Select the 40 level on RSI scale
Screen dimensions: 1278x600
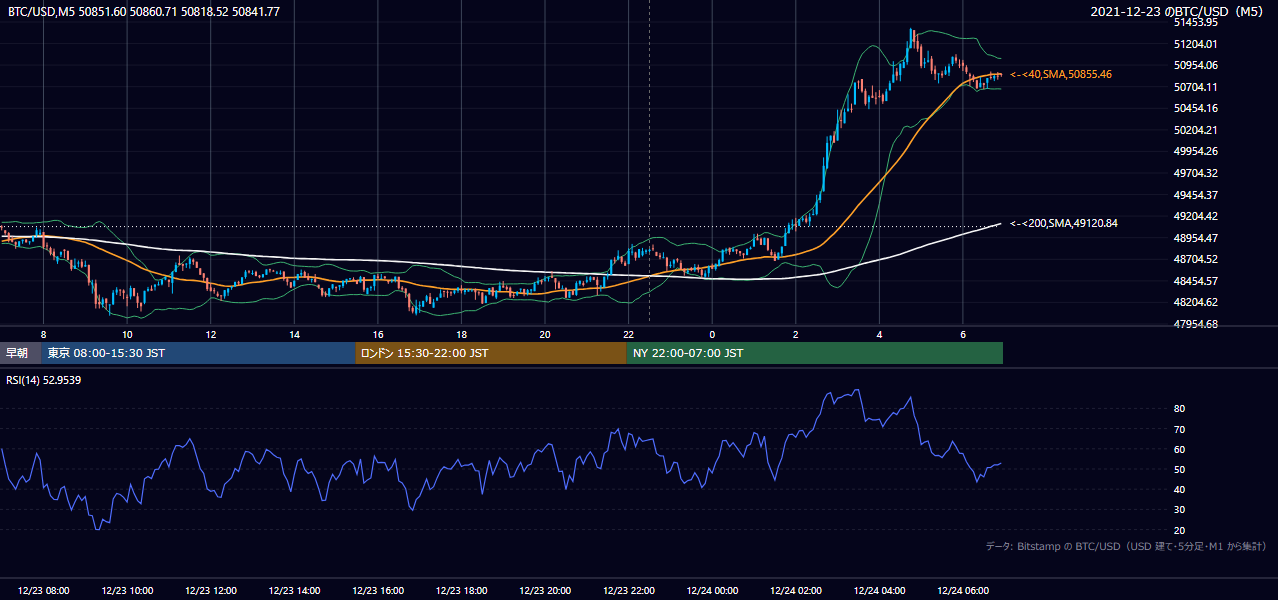[x=1180, y=489]
